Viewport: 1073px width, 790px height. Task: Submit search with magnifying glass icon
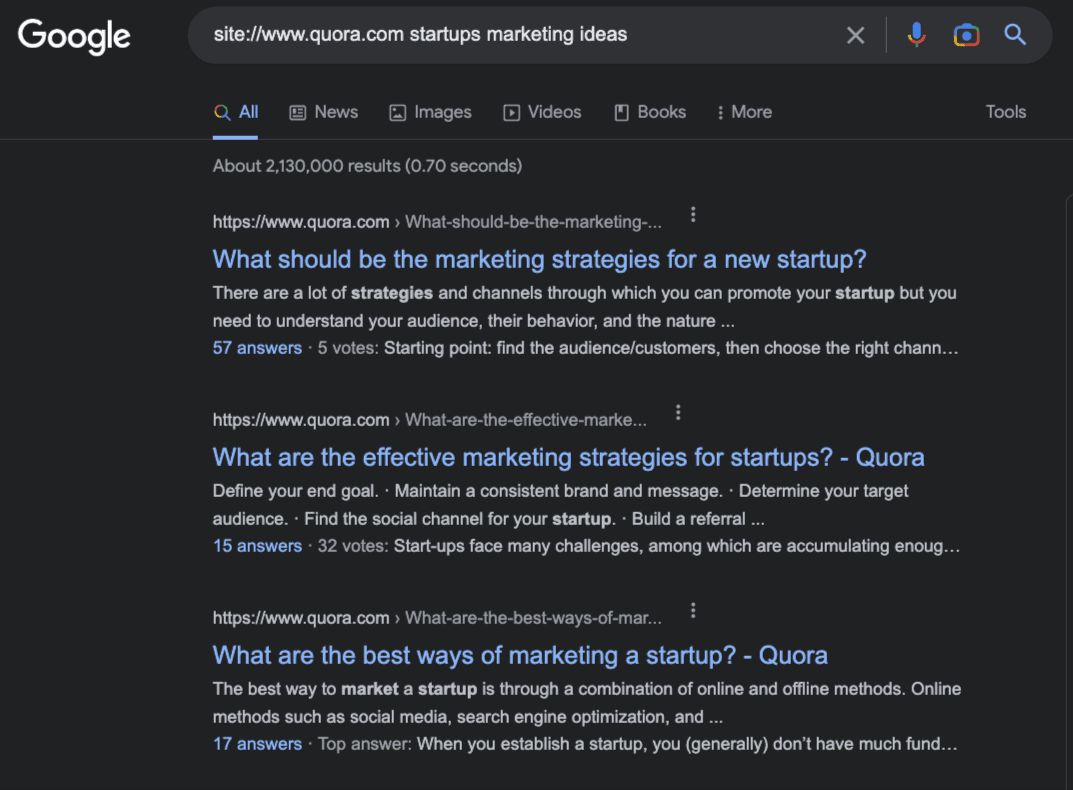1015,36
